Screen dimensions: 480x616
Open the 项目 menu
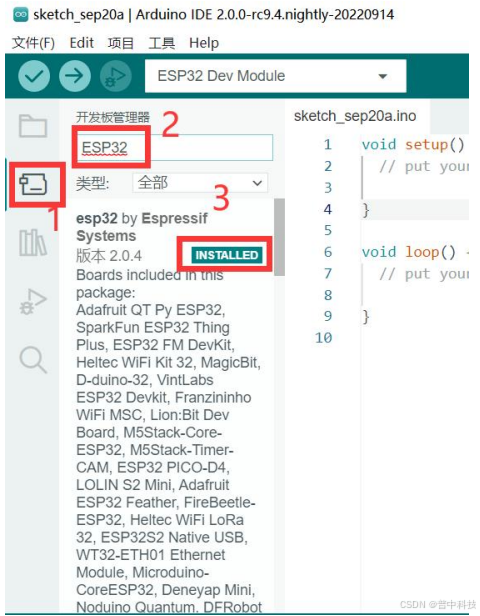pos(121,43)
